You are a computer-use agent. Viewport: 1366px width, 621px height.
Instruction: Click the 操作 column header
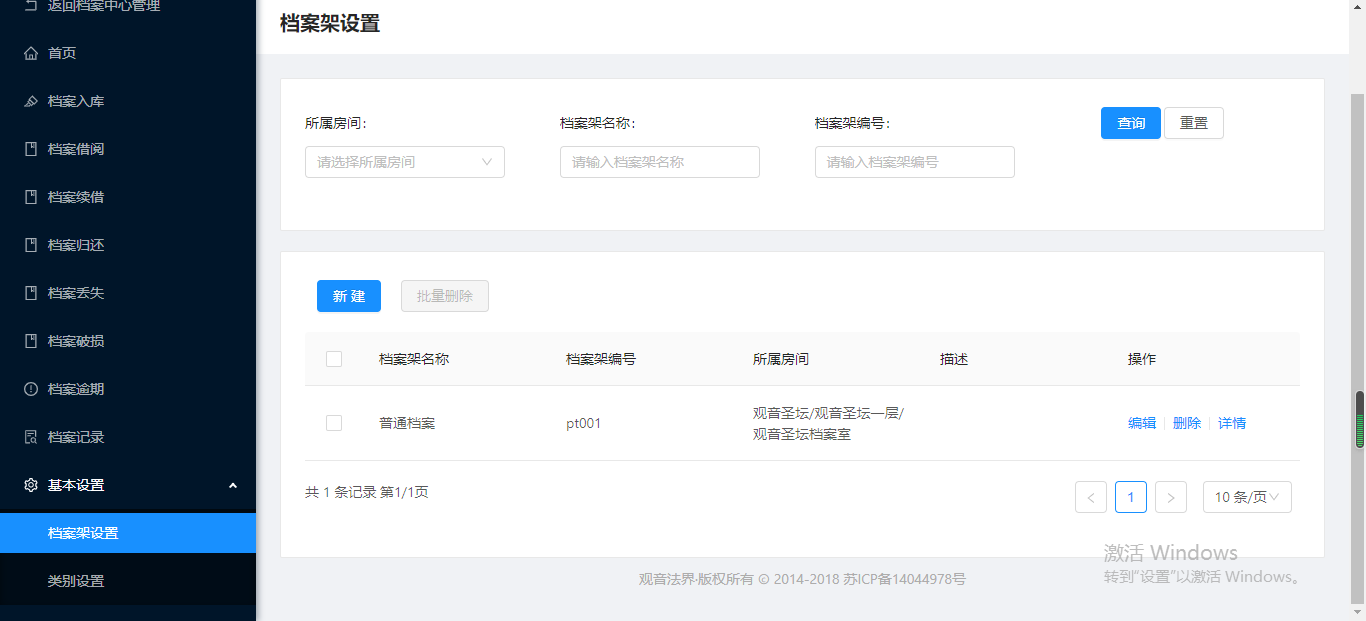point(1142,359)
